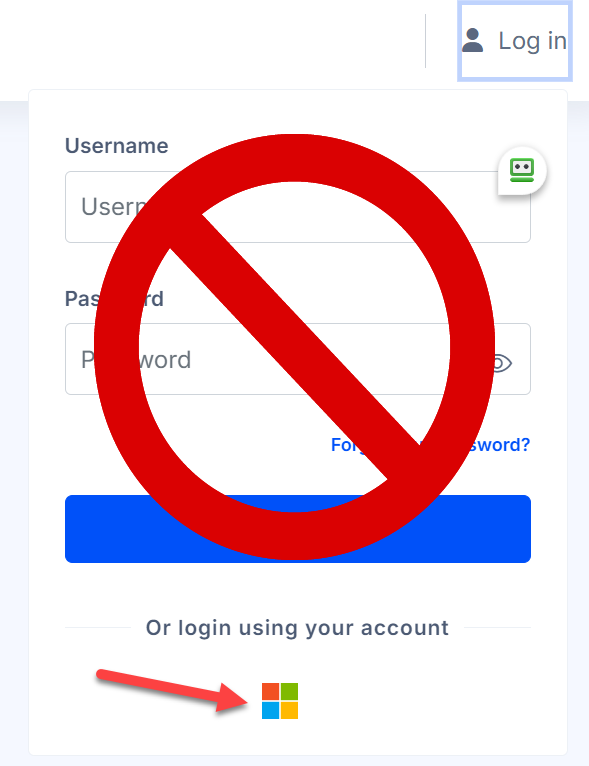Click the "Or login using your account" text
This screenshot has width=589, height=766.
[297, 628]
